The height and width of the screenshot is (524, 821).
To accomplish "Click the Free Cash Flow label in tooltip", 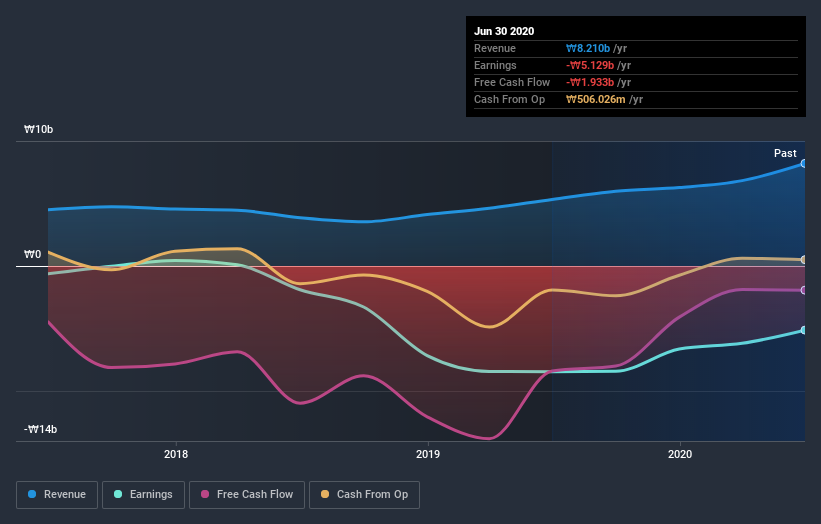I will tap(512, 82).
